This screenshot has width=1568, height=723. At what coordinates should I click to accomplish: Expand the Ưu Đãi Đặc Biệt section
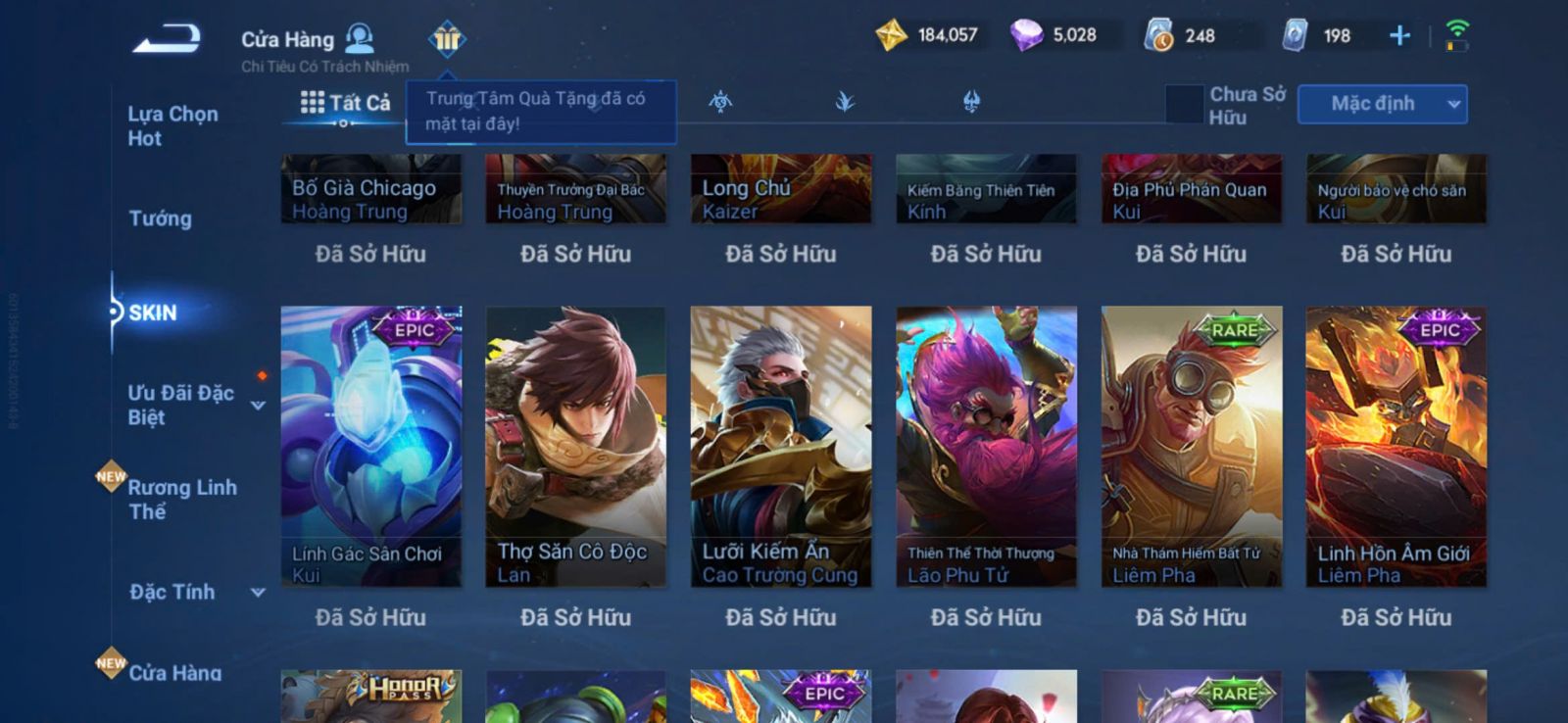pos(259,405)
